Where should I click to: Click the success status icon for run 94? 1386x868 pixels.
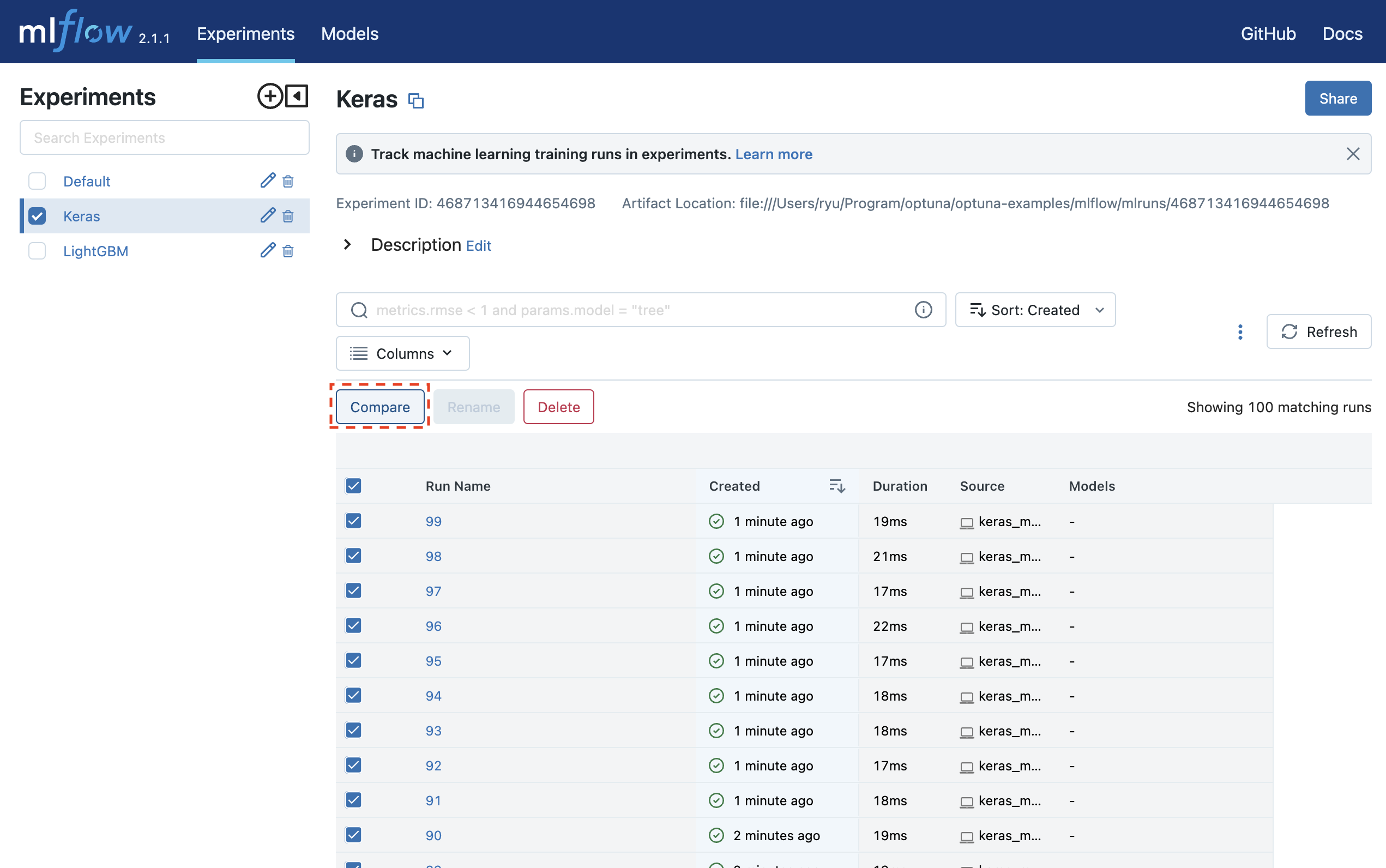[716, 696]
